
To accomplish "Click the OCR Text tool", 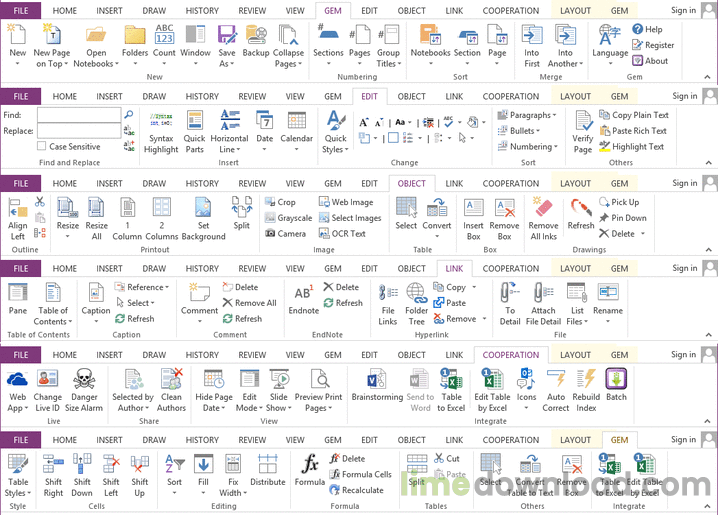I will (343, 233).
